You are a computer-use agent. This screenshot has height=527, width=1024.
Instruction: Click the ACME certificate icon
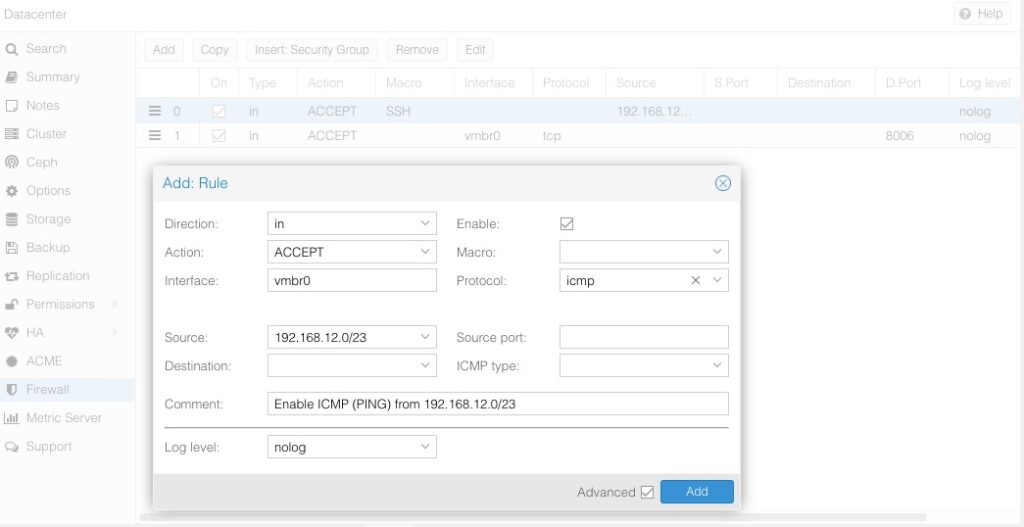[11, 361]
